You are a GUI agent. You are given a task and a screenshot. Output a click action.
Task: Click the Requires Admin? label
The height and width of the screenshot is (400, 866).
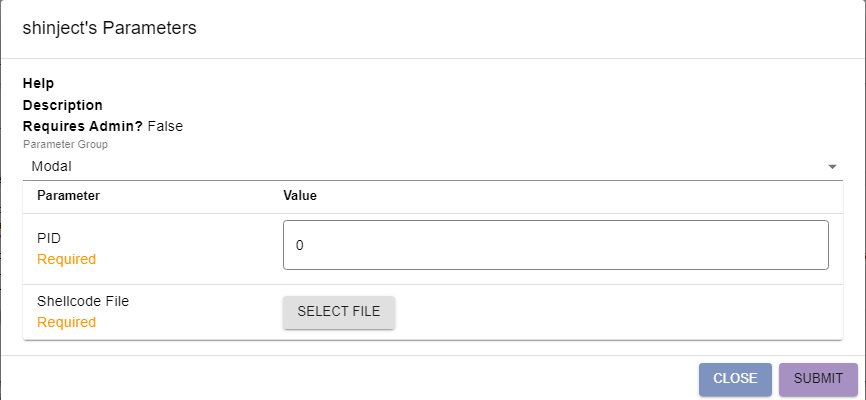point(83,127)
